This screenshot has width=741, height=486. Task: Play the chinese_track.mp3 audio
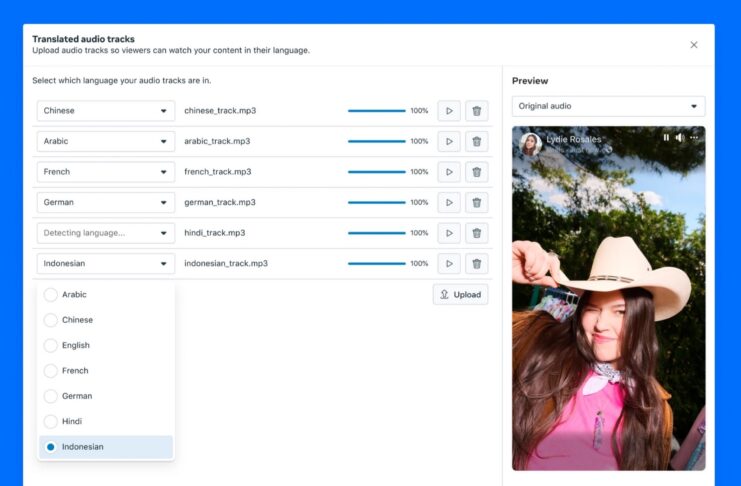click(449, 111)
